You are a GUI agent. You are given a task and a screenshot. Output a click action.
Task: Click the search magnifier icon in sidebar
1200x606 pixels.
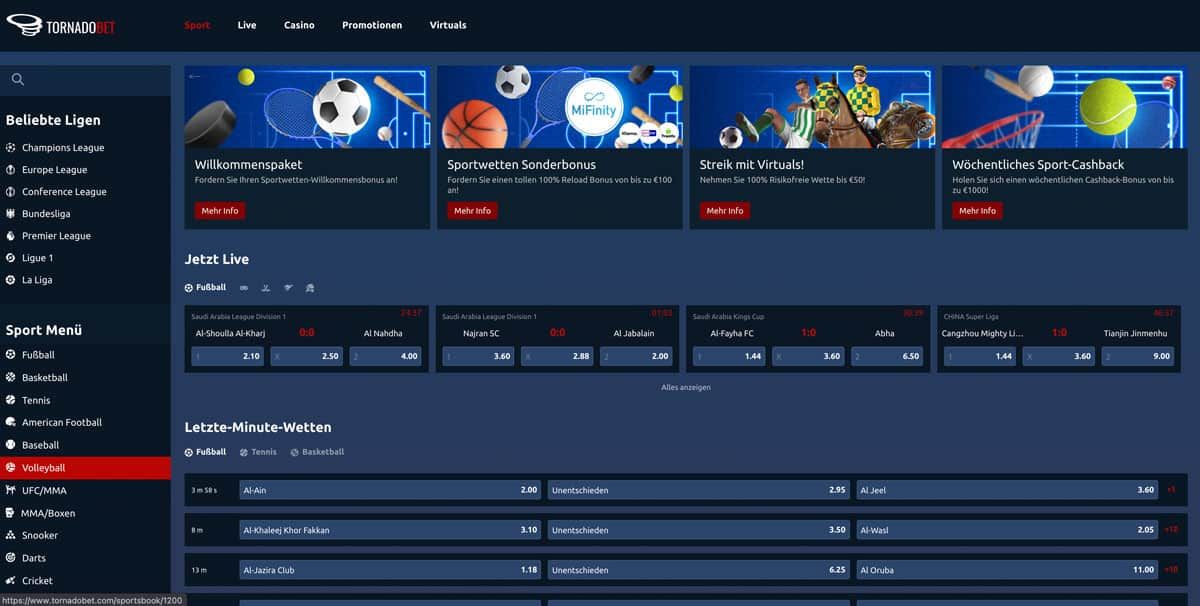[x=17, y=80]
